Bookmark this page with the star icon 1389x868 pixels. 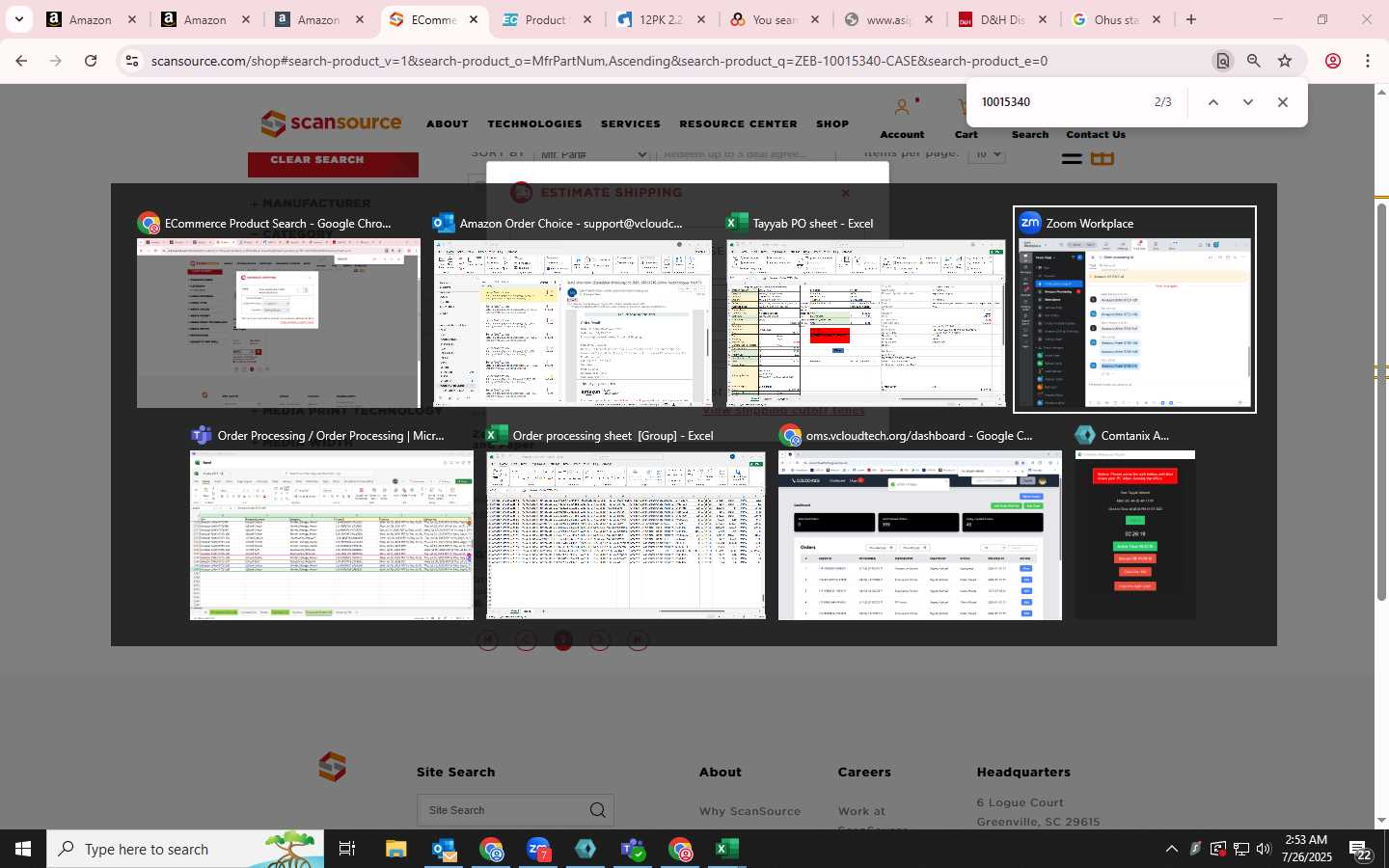pyautogui.click(x=1285, y=61)
